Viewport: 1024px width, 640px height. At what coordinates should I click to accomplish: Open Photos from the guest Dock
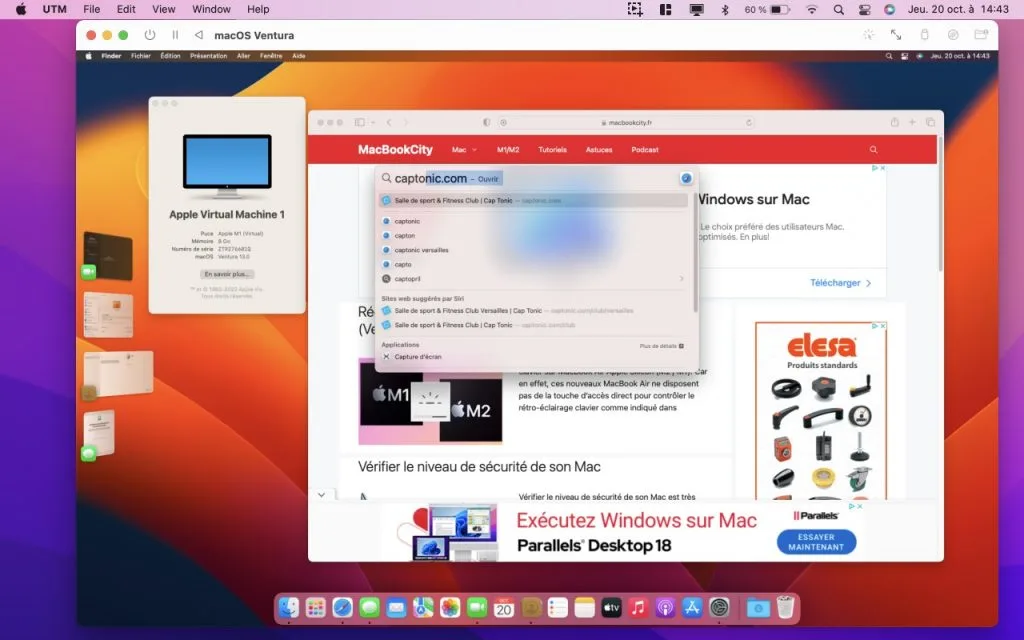coord(450,608)
